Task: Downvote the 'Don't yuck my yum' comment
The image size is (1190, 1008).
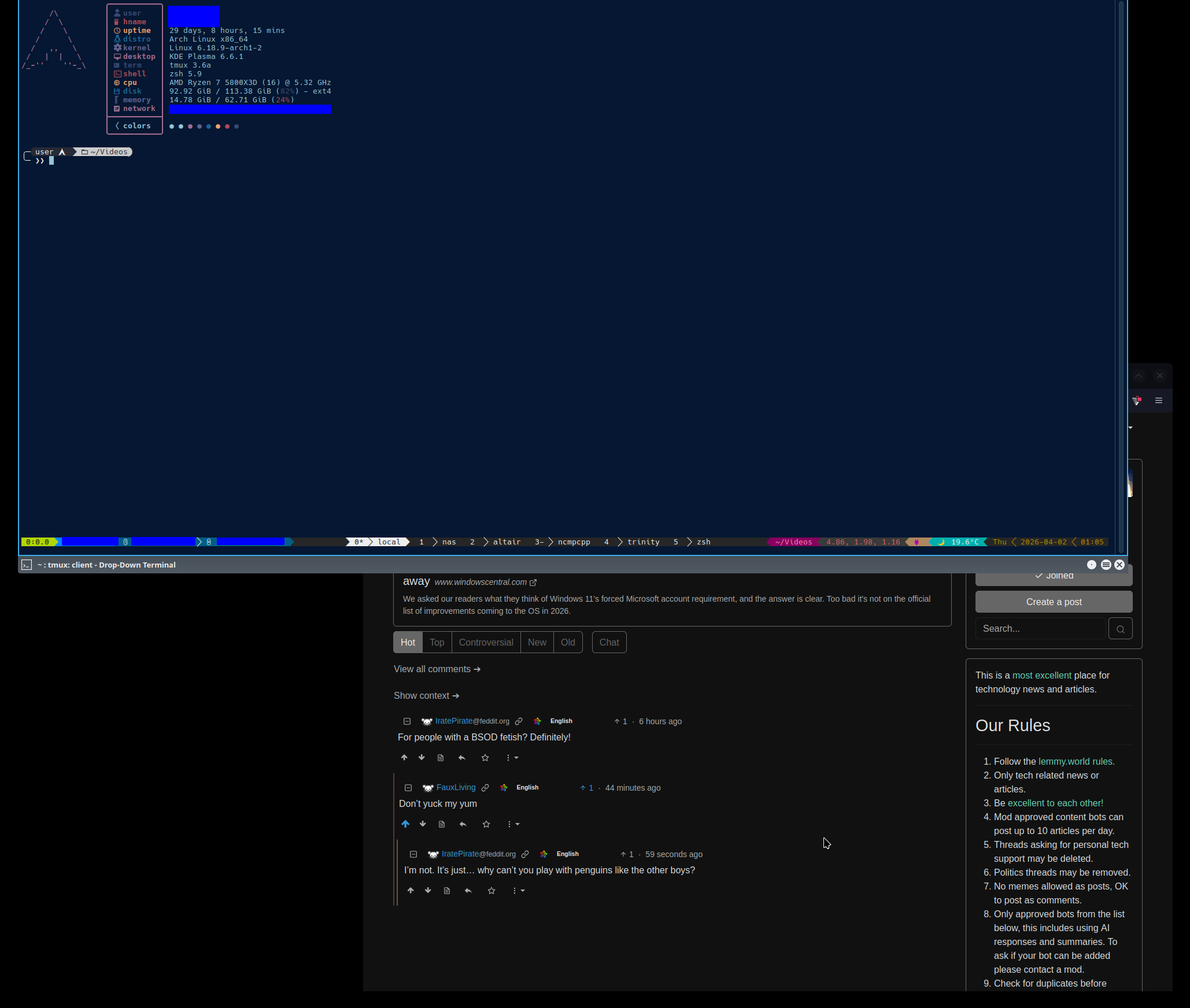Action: pos(423,824)
